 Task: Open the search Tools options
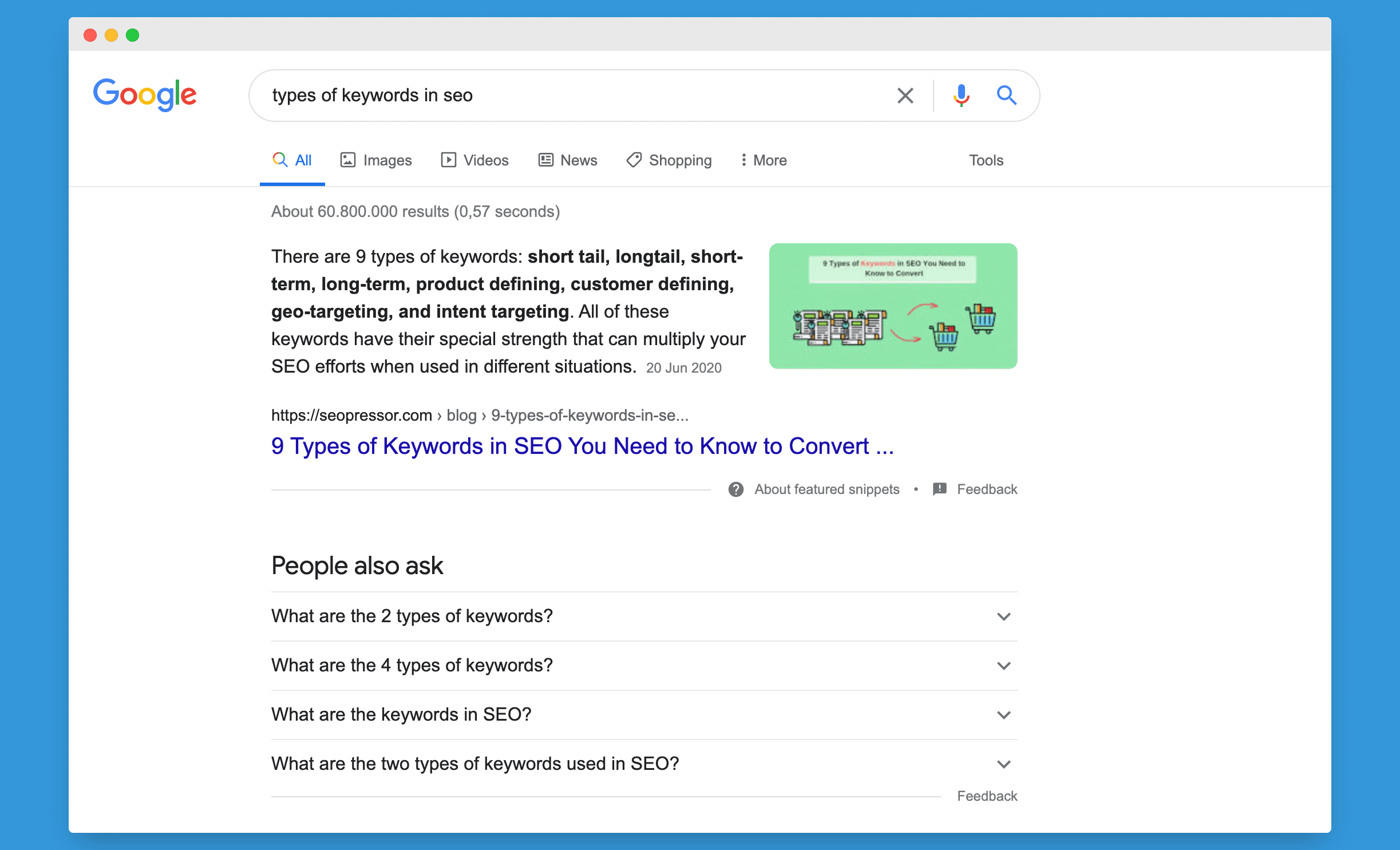pos(986,161)
